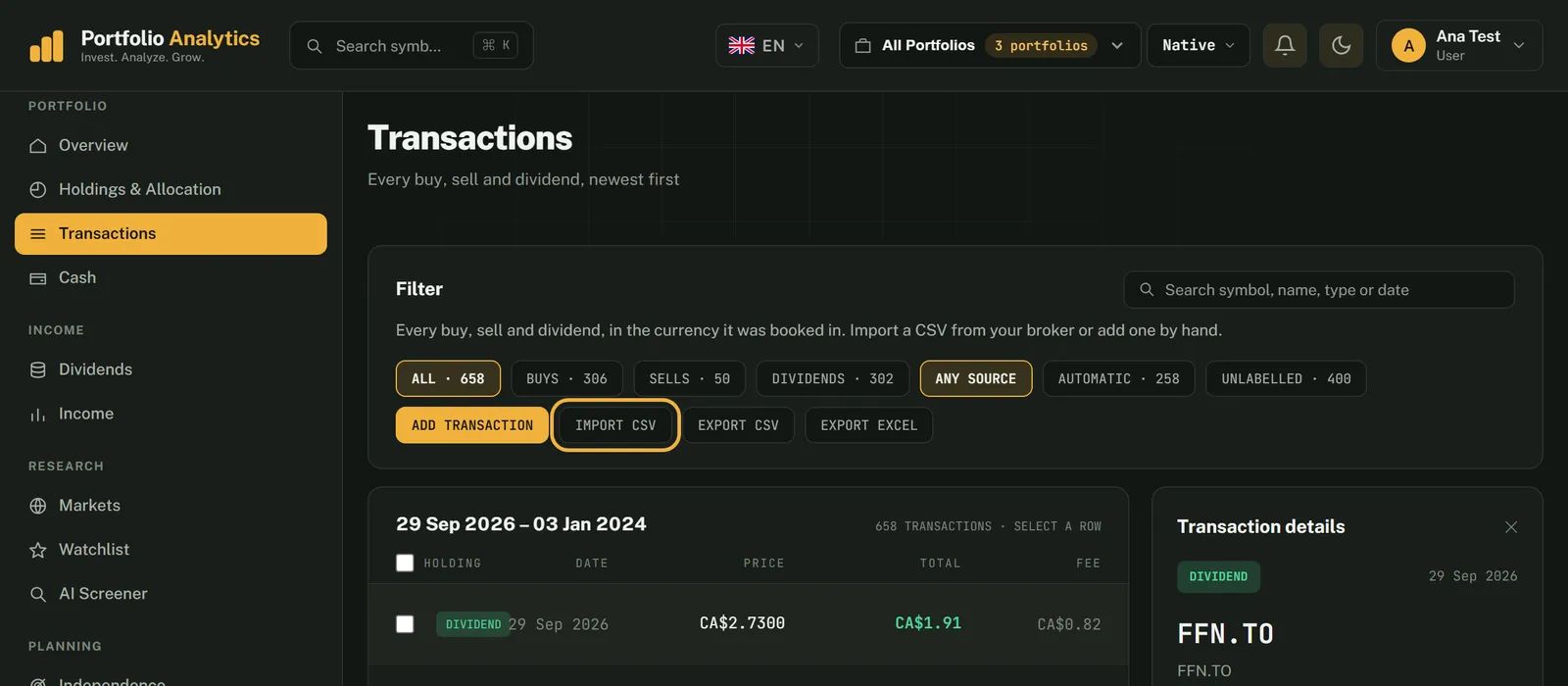This screenshot has height=686, width=1568.
Task: Tick the select-all checkbox in table header
Action: (x=405, y=563)
